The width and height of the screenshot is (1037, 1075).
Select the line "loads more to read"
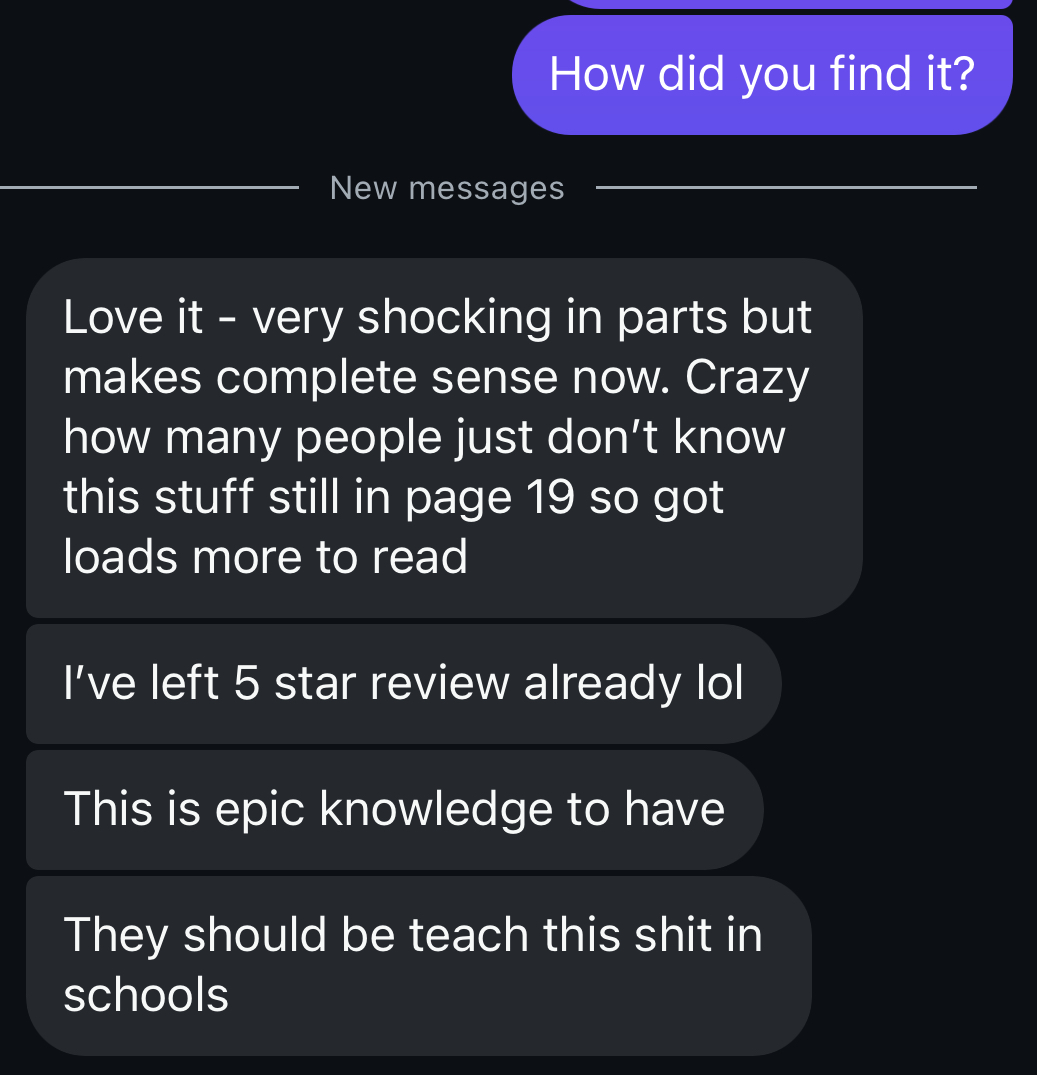pos(265,557)
